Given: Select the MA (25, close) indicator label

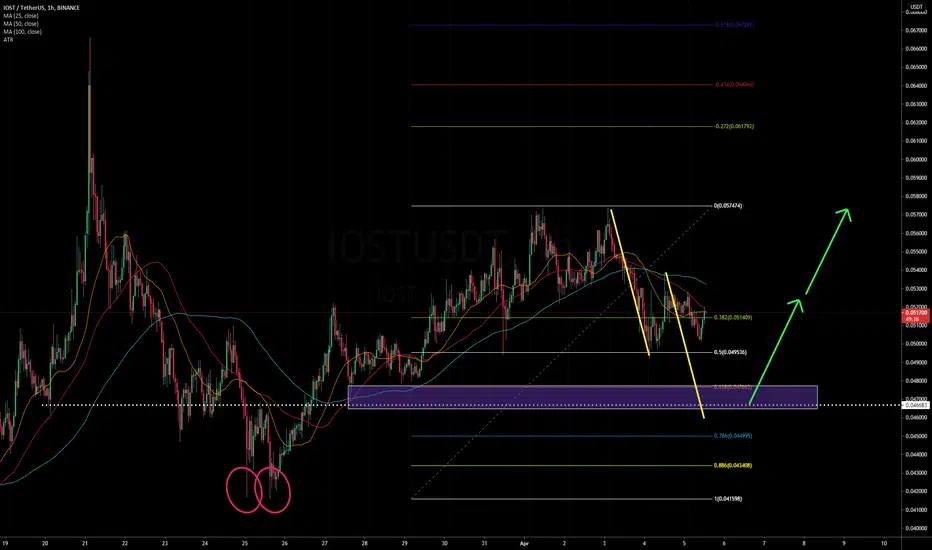Looking at the screenshot, I should (x=20, y=16).
